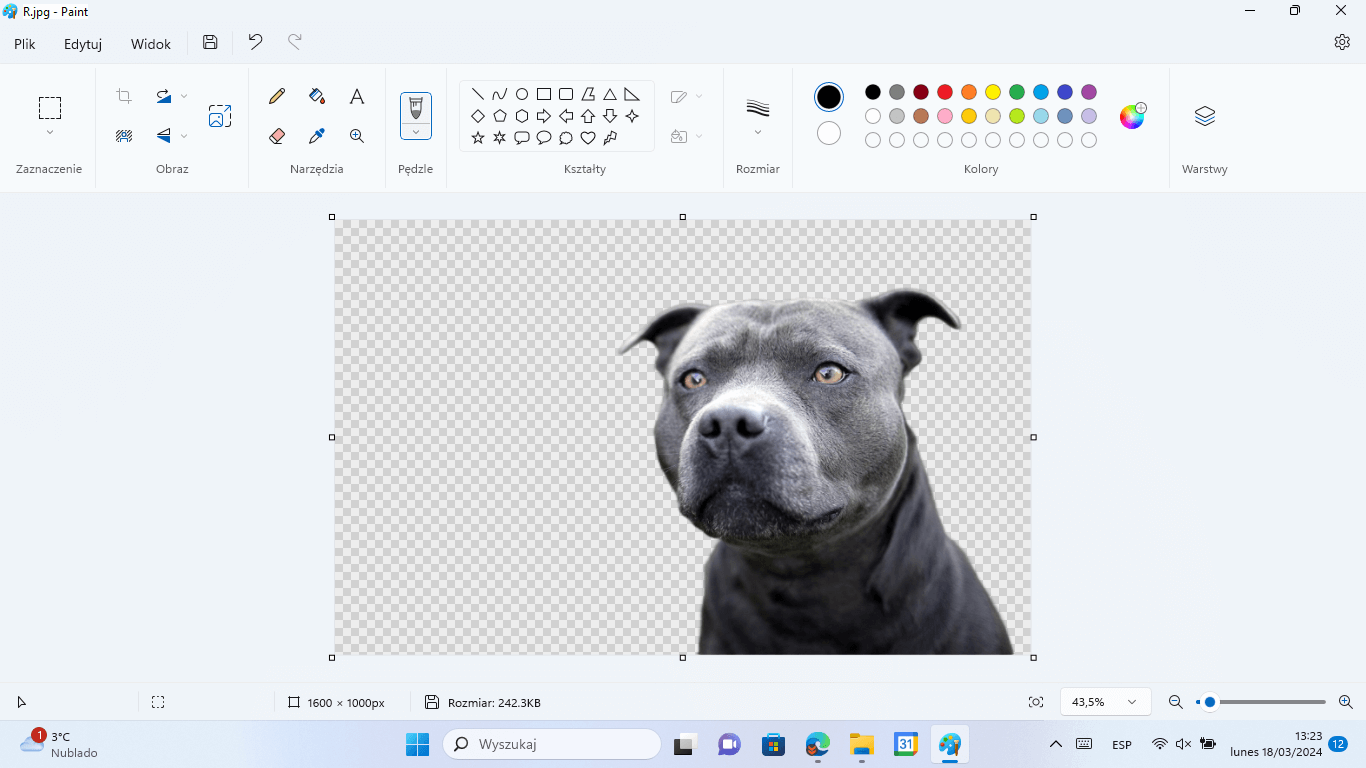Open File Explorer from taskbar
This screenshot has width=1366, height=768.
coord(862,744)
